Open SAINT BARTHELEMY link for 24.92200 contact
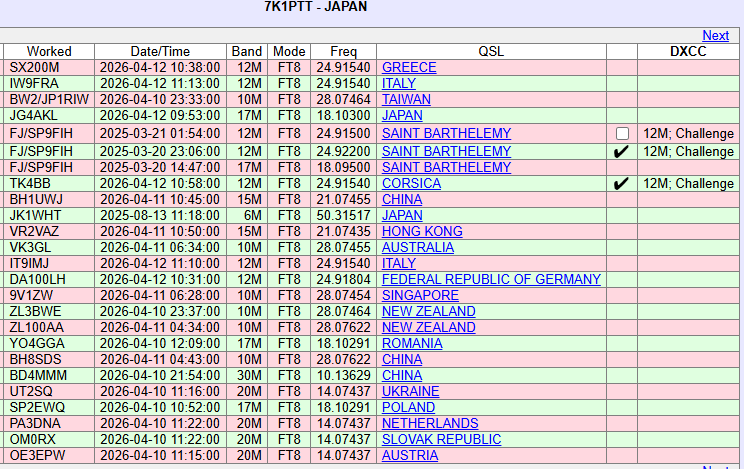The width and height of the screenshot is (744, 469). 446,151
